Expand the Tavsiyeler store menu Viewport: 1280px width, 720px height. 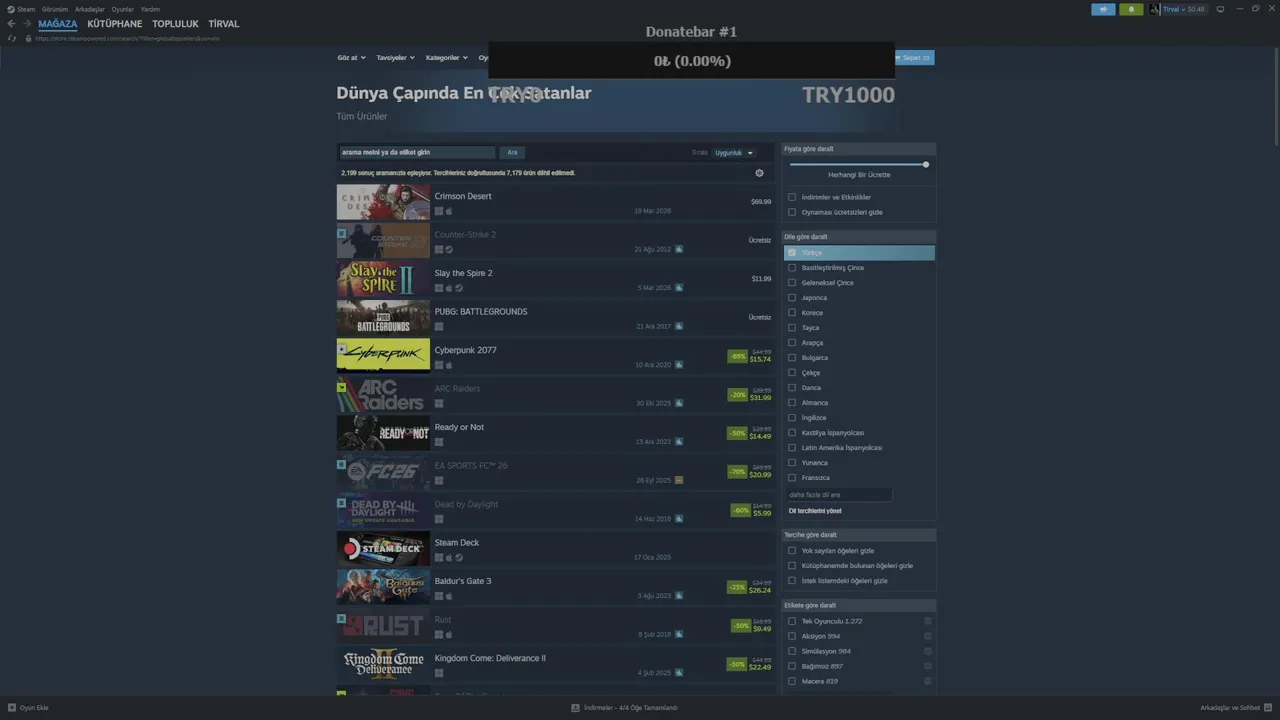click(x=395, y=58)
